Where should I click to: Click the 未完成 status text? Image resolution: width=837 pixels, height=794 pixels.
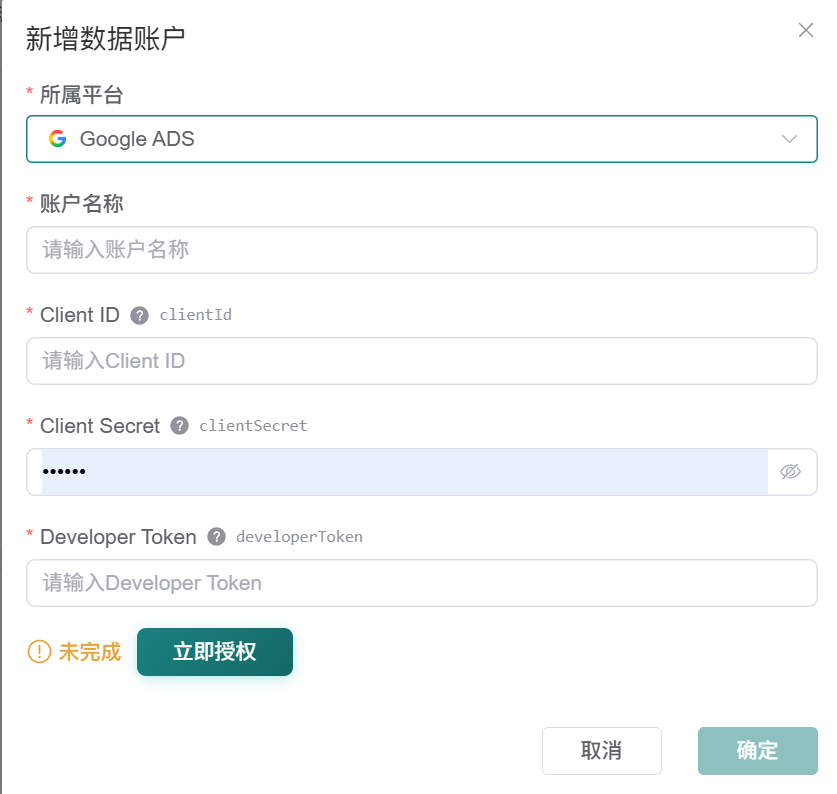tap(90, 652)
